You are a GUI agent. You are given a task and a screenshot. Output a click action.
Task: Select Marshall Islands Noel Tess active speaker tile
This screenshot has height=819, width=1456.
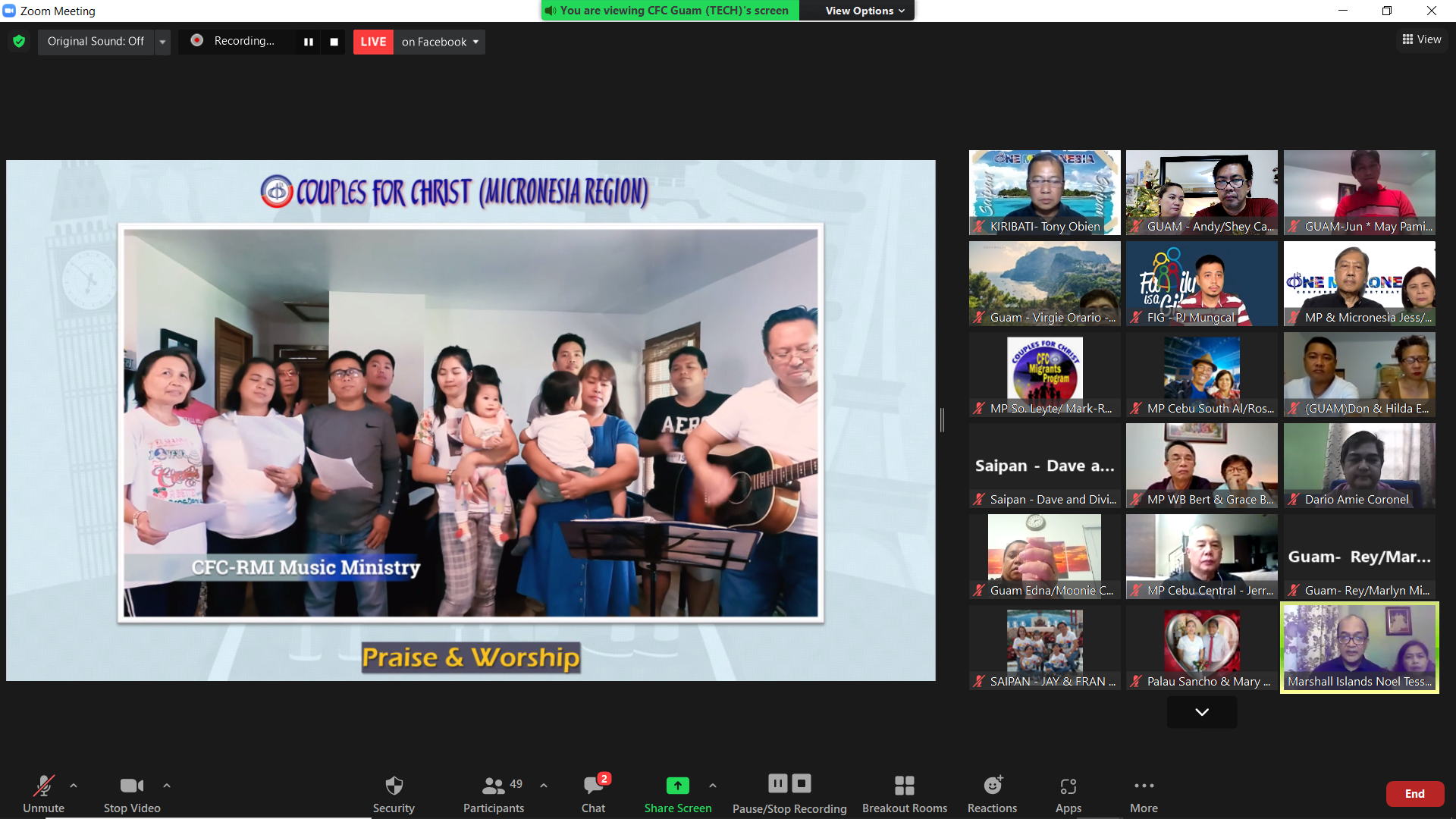coord(1360,648)
